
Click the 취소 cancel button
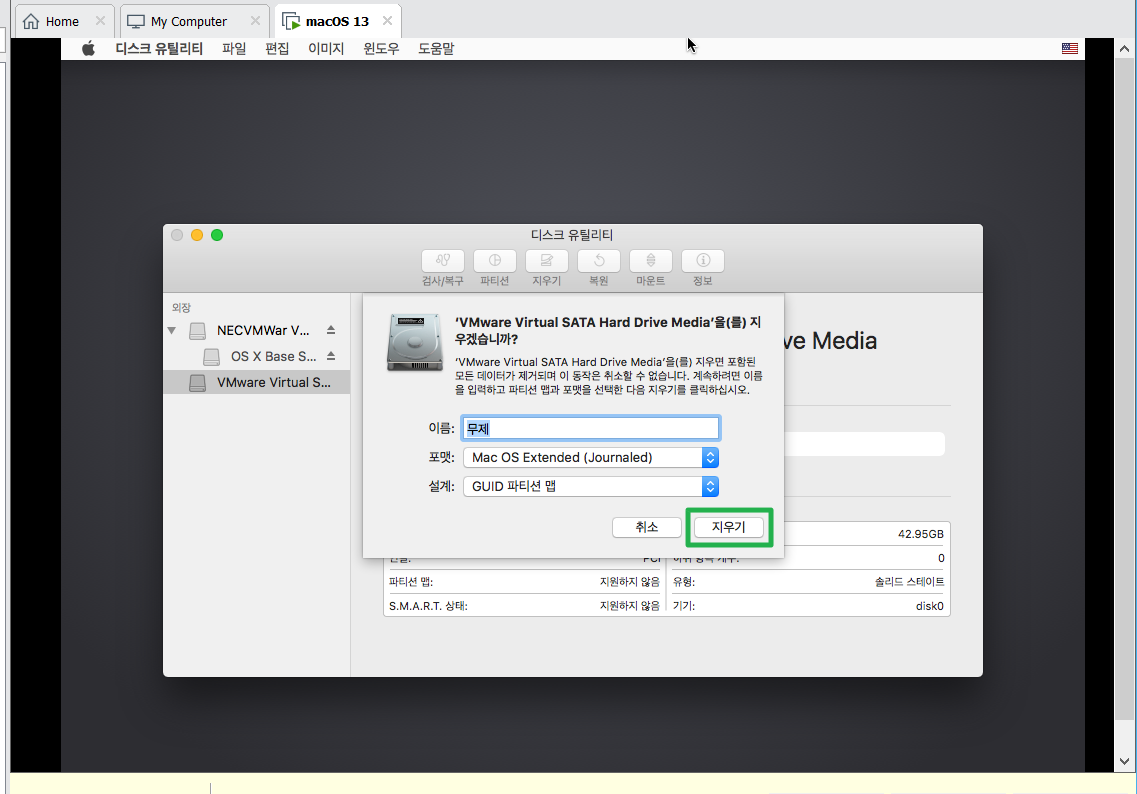pyautogui.click(x=647, y=527)
